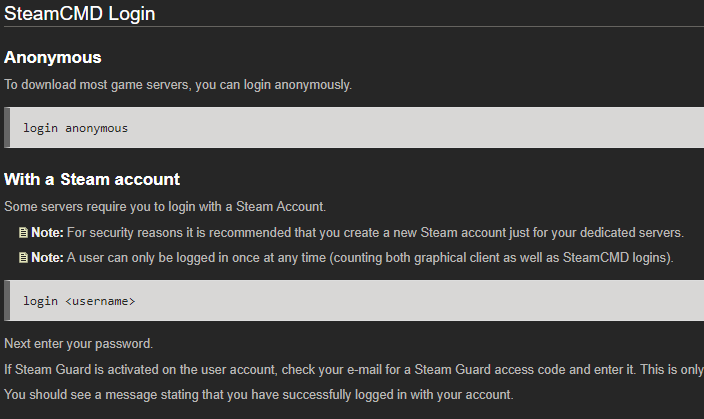Click the note icon before logged-in-once warning
This screenshot has height=419, width=704.
(x=23, y=258)
